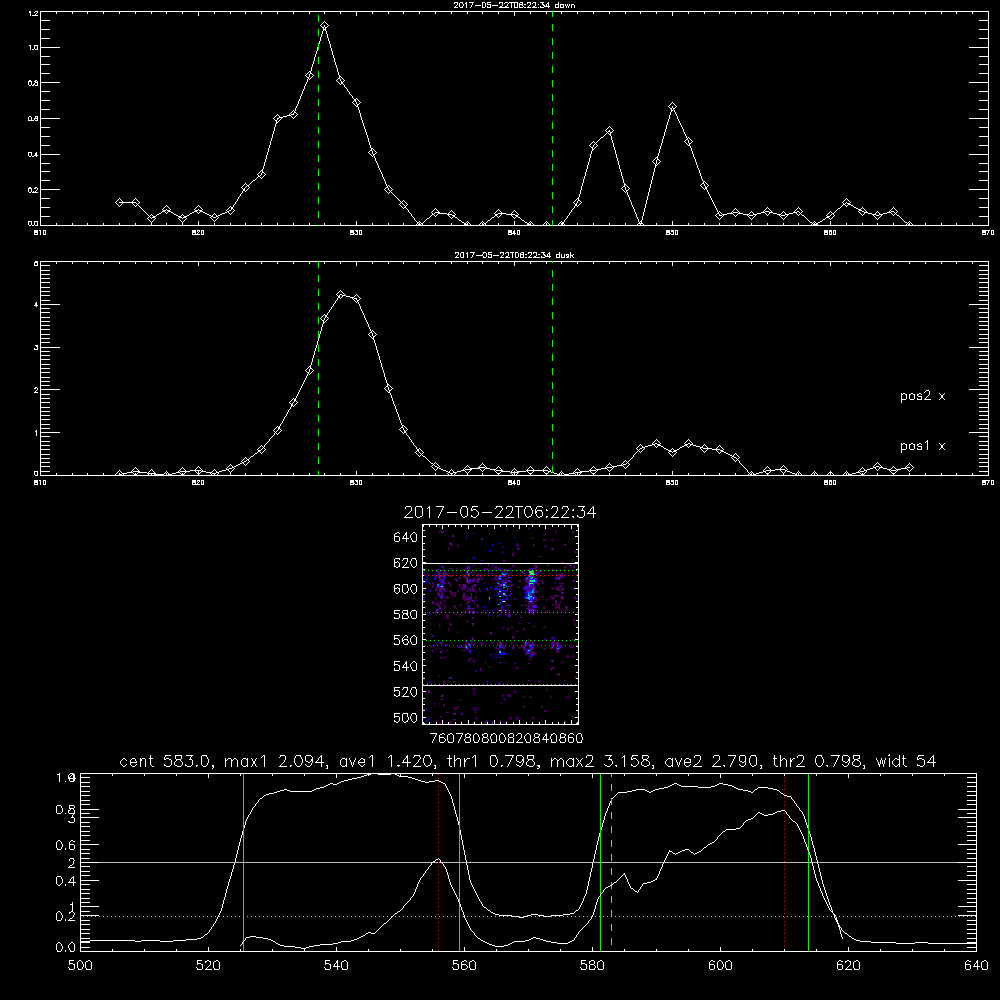Click the highest diamond marker in dawn plot

point(325,26)
